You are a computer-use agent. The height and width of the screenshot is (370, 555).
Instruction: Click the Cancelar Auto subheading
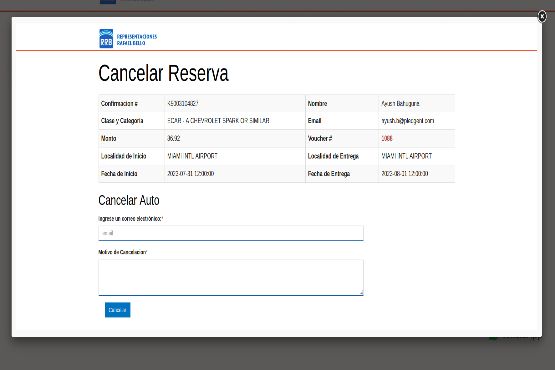click(129, 200)
